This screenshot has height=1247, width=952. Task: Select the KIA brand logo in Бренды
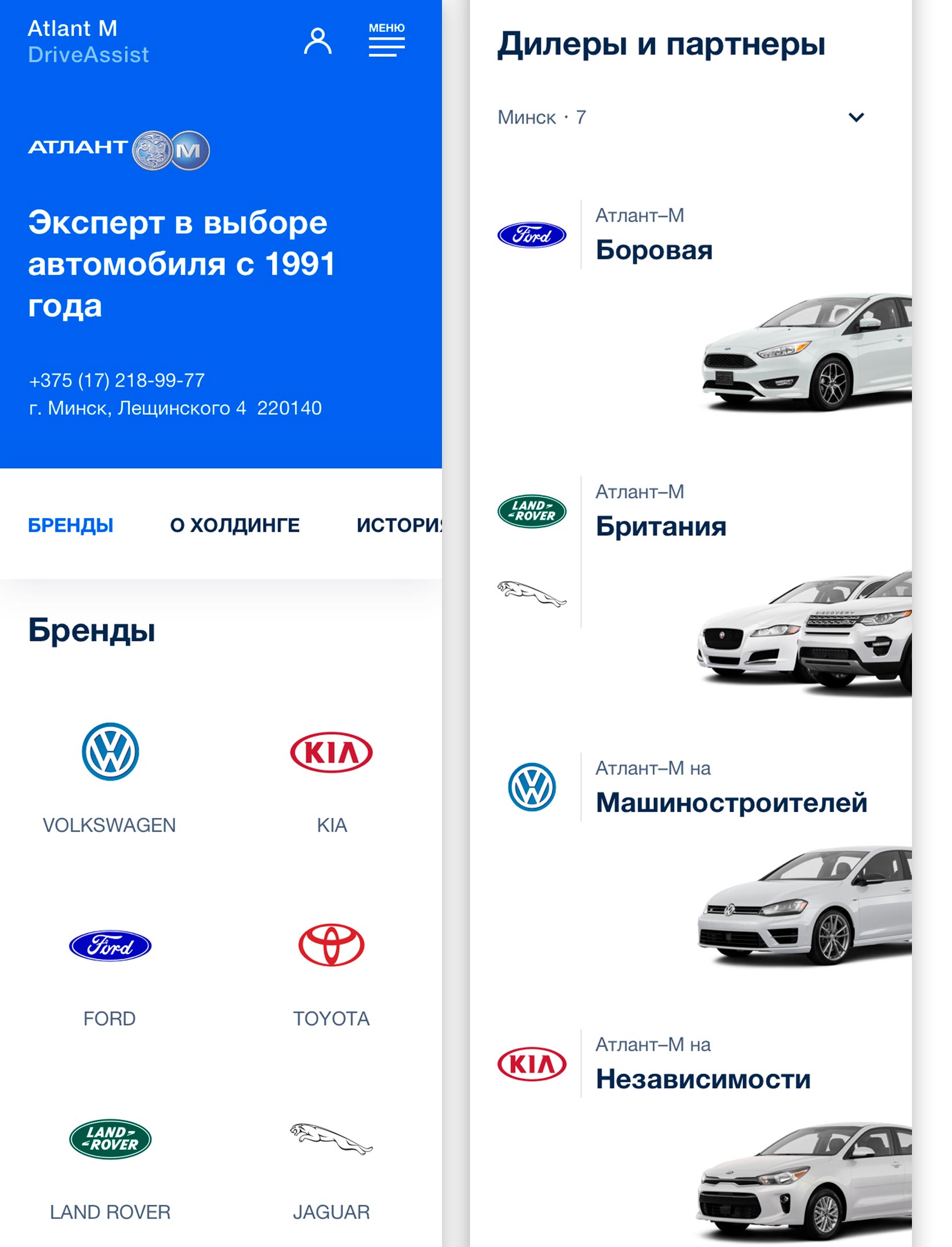(x=332, y=752)
